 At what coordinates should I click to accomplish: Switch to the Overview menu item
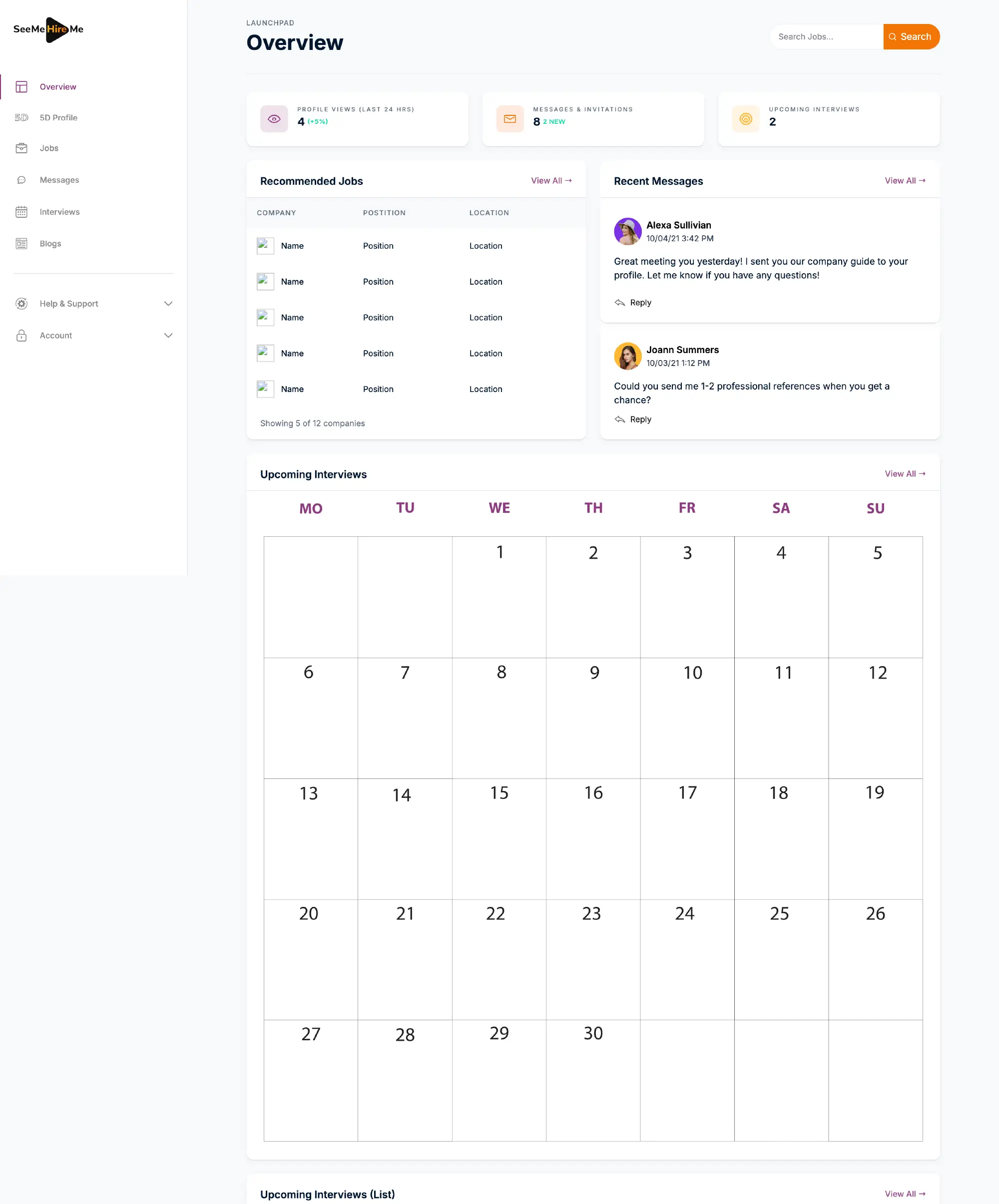[58, 86]
